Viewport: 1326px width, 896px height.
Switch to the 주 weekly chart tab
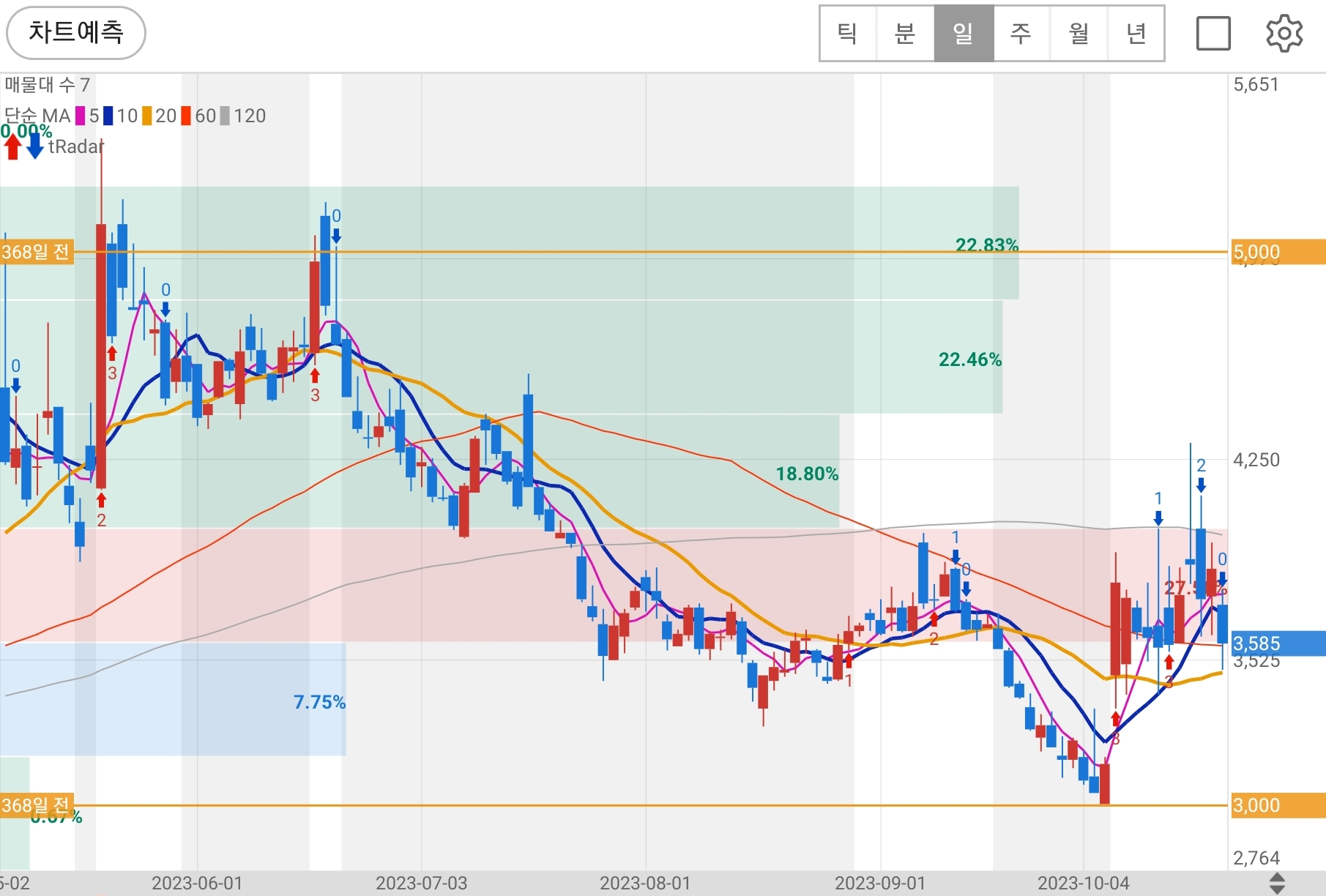coord(1021,34)
